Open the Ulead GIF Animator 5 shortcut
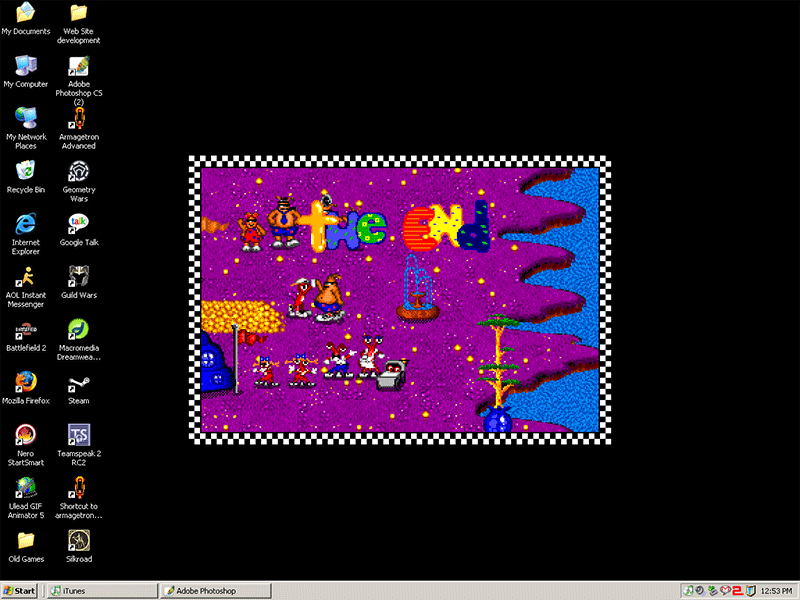 tap(26, 488)
